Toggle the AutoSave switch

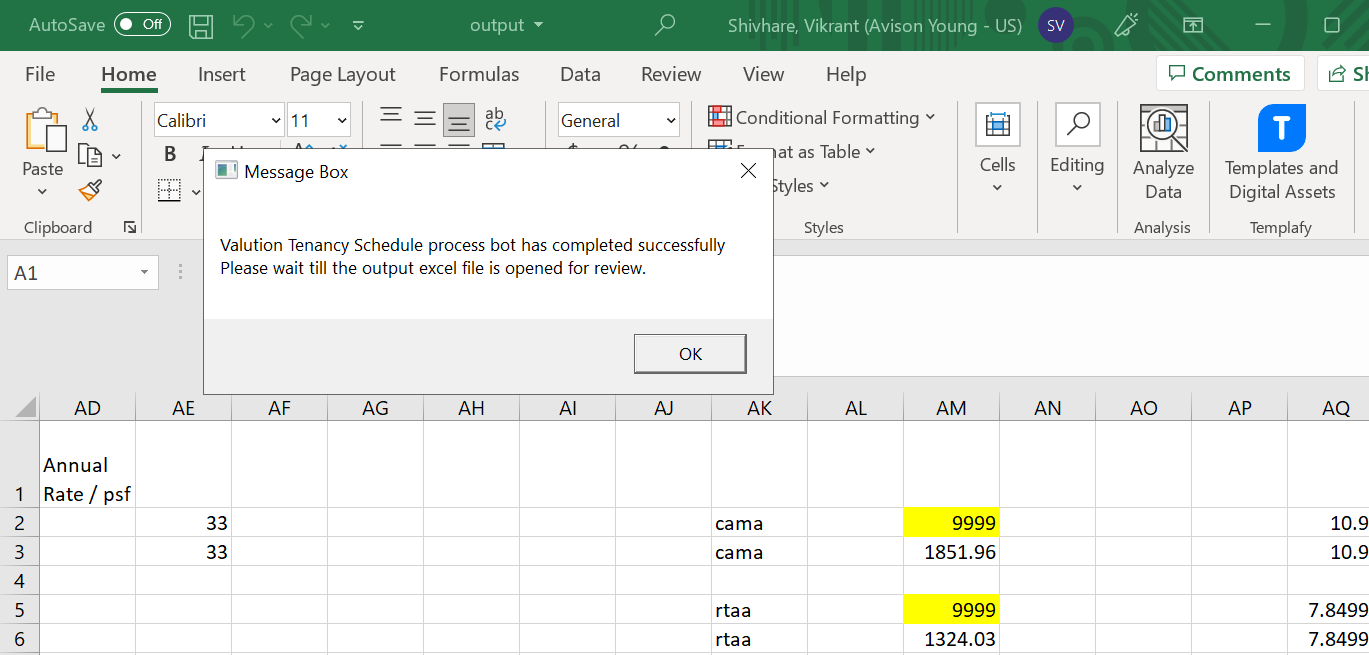coord(142,25)
